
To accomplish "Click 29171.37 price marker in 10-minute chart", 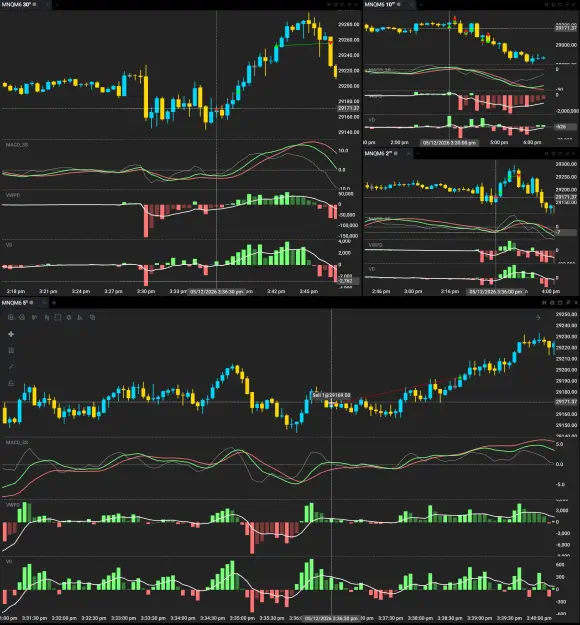I will [x=566, y=28].
